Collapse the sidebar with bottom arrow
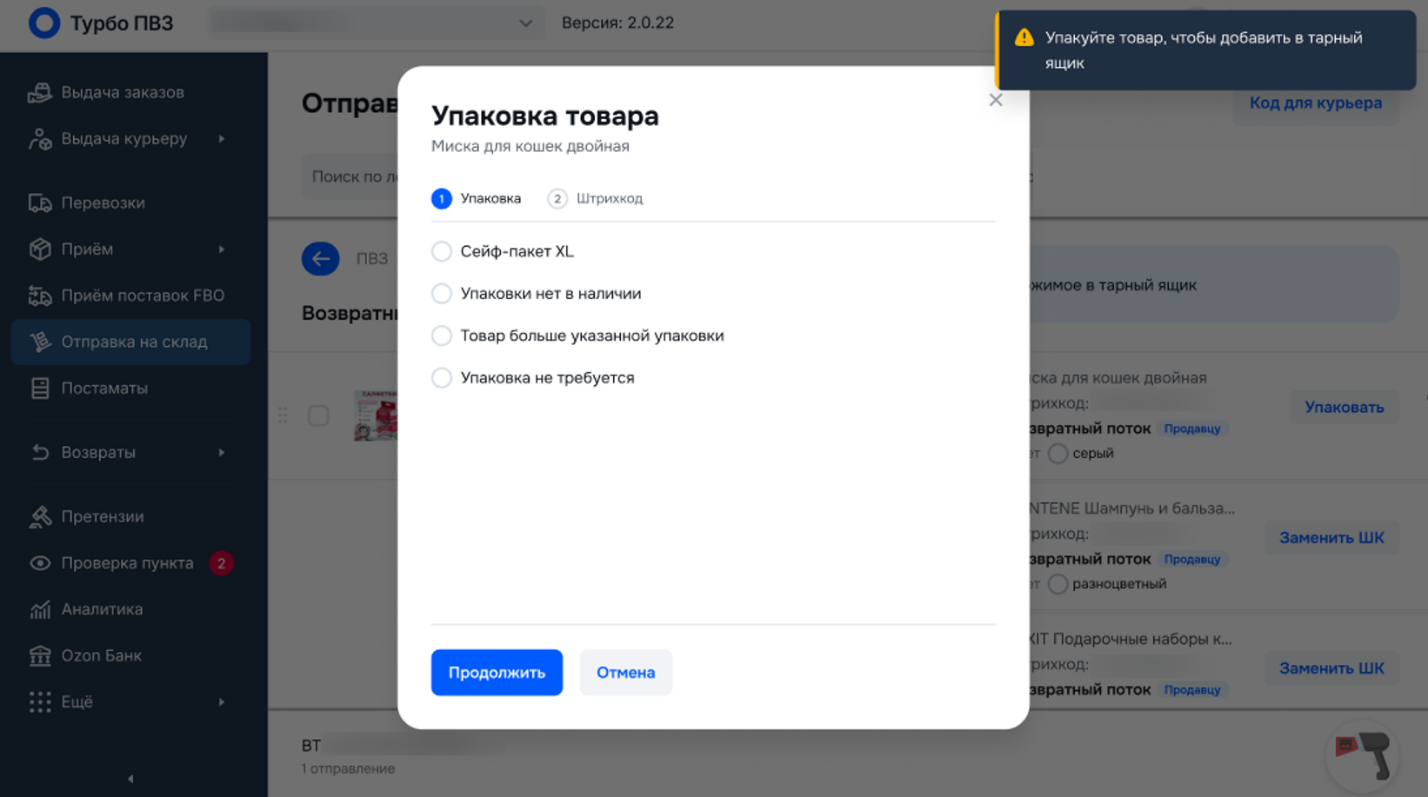1428x797 pixels. pyautogui.click(x=130, y=779)
